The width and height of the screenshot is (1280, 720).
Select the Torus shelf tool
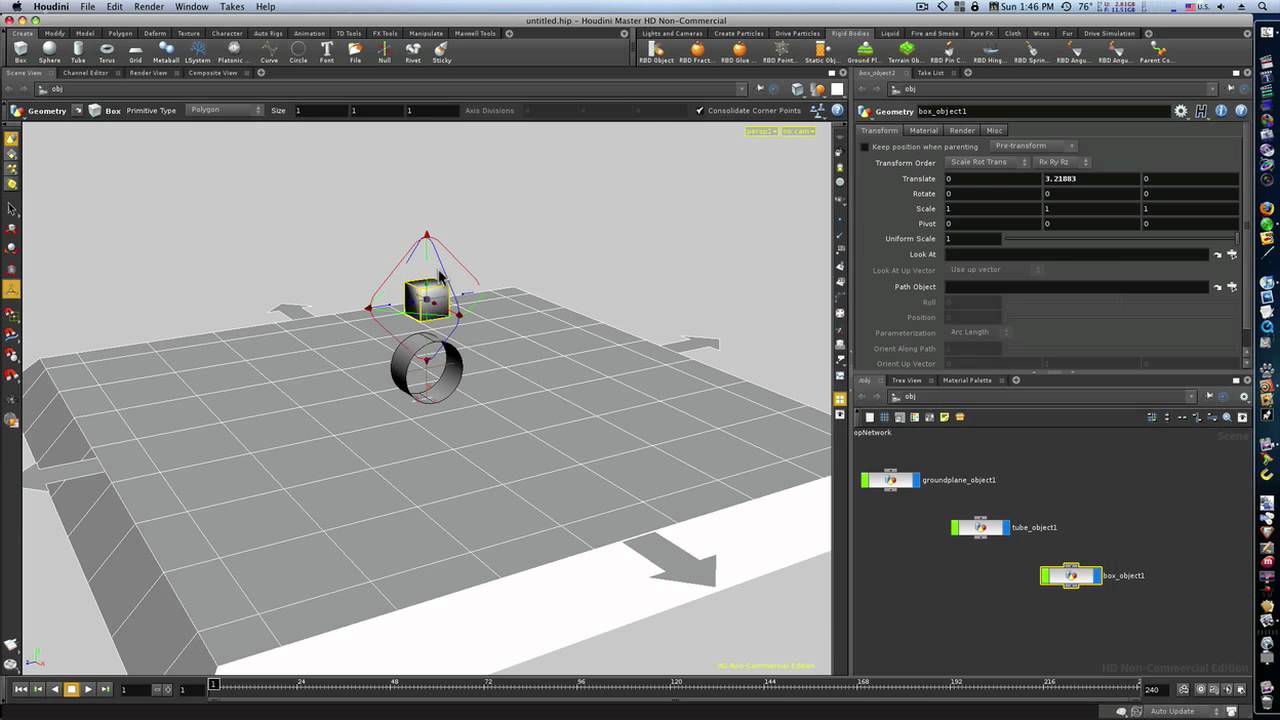coord(106,52)
